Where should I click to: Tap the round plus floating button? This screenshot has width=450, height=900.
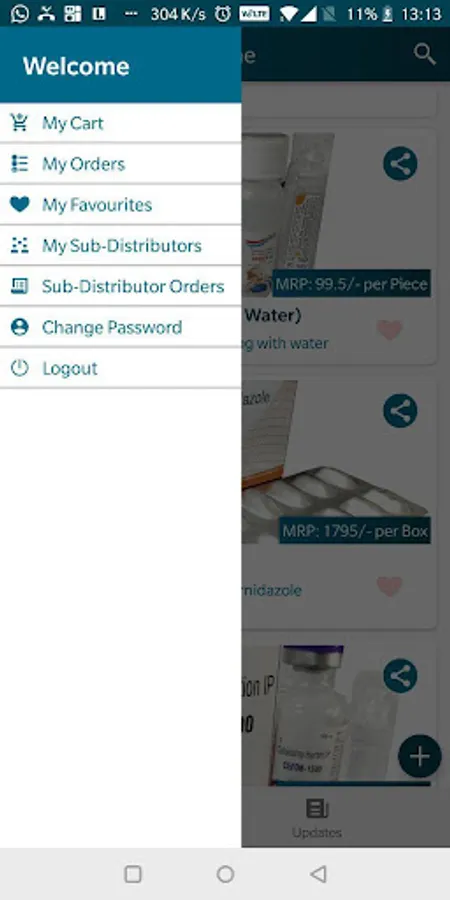click(420, 756)
